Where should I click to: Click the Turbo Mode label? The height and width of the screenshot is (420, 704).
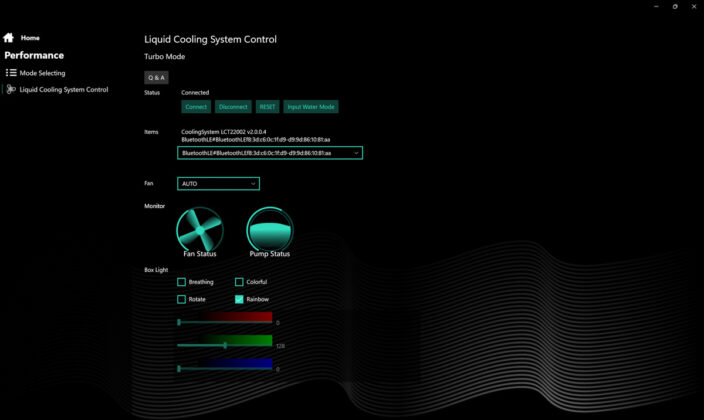(x=164, y=57)
